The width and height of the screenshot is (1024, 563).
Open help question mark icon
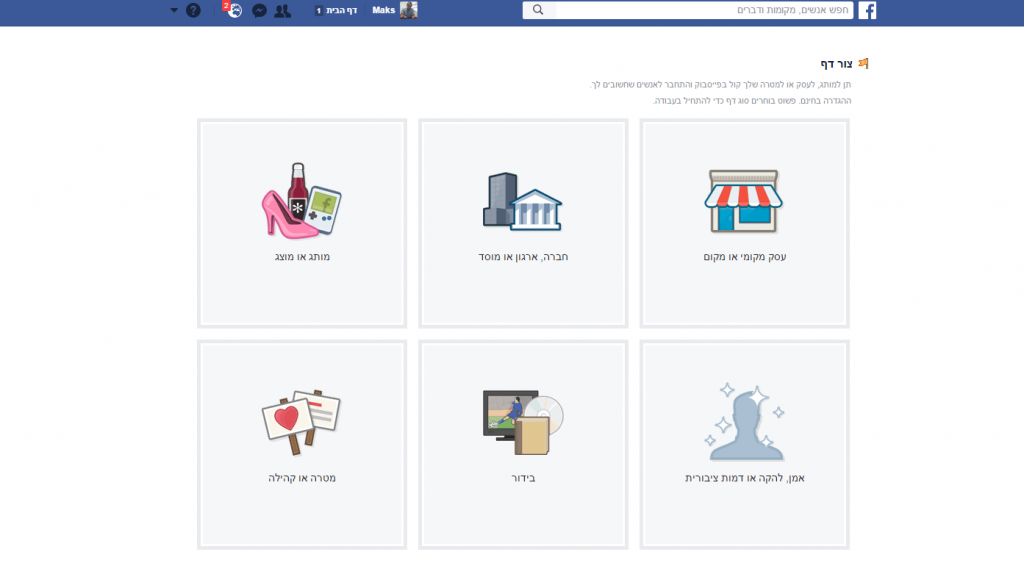[193, 11]
